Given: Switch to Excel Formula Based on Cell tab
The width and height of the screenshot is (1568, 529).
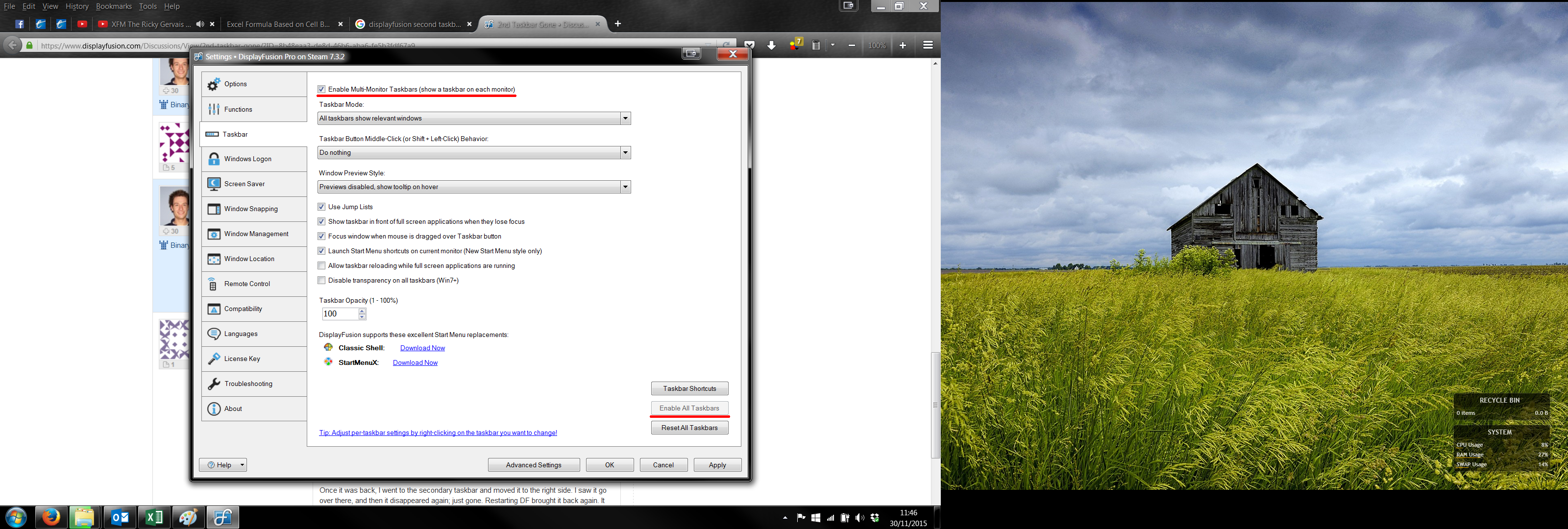Looking at the screenshot, I should pos(277,24).
